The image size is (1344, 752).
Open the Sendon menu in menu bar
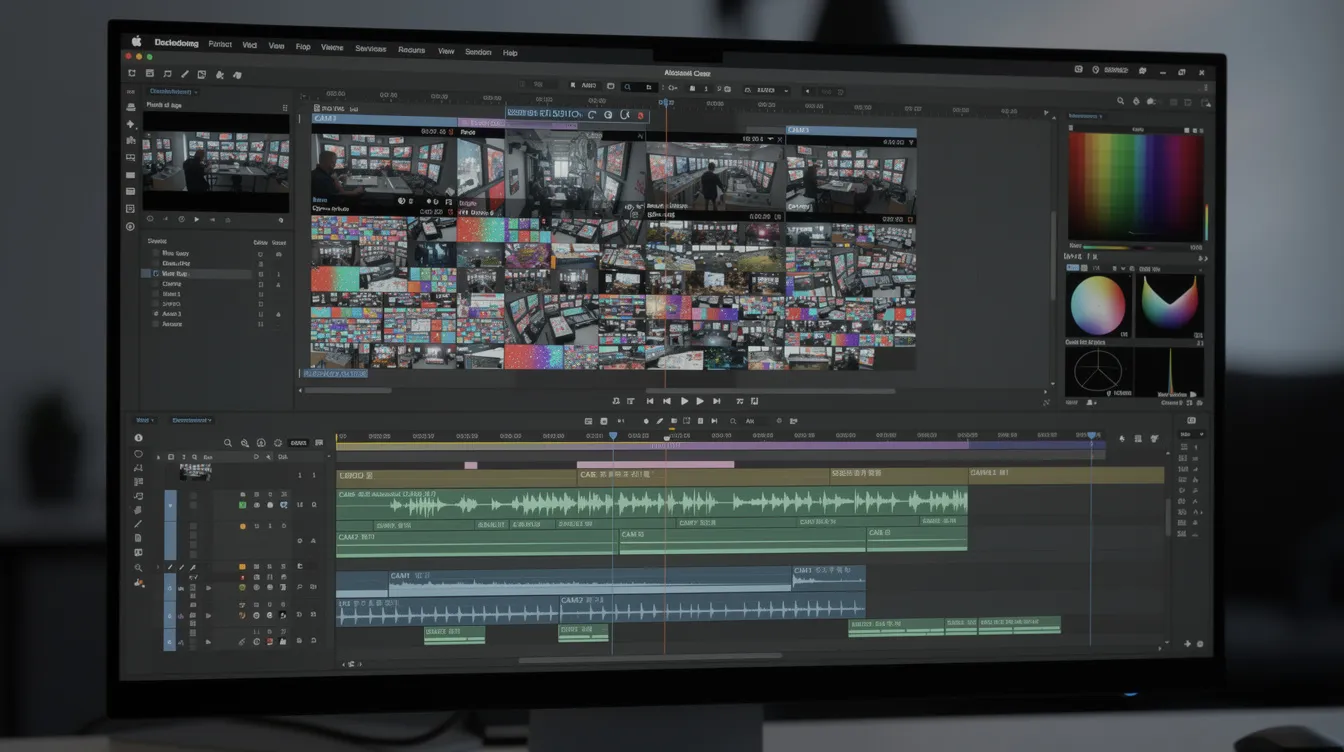click(478, 52)
